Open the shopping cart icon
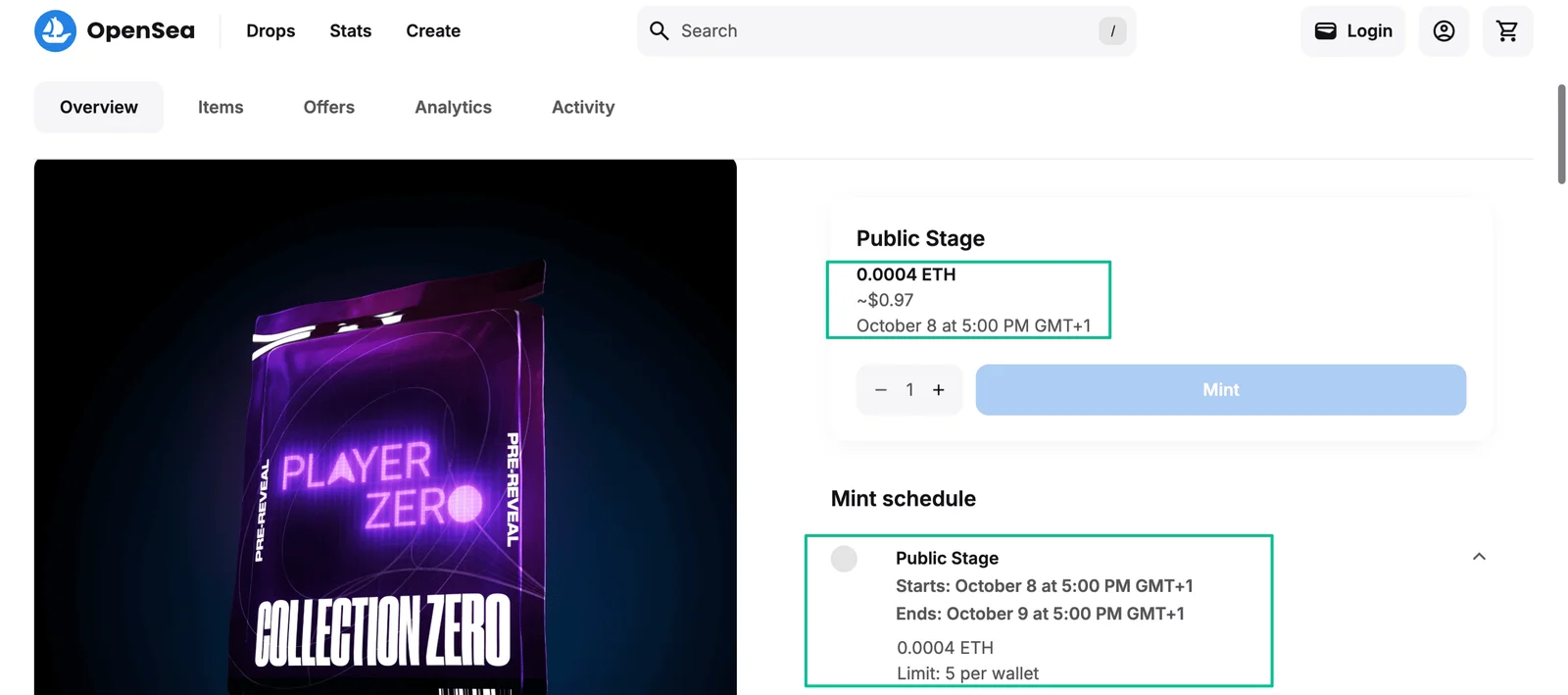This screenshot has height=695, width=1568. coord(1507,31)
